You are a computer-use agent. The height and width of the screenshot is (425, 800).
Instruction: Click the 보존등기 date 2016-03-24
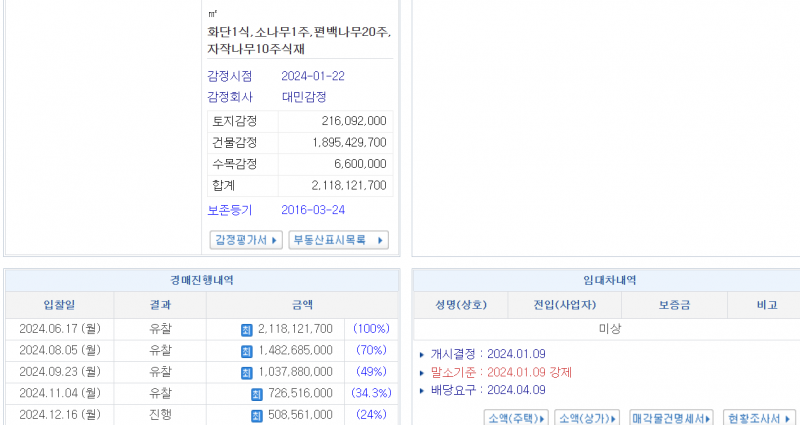click(312, 210)
